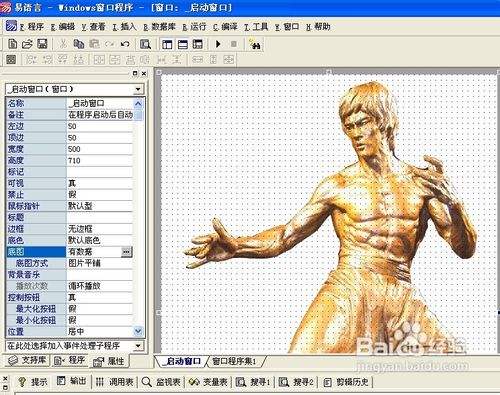Toggle the left work-panel layout icon
500x395 pixels.
click(167, 44)
